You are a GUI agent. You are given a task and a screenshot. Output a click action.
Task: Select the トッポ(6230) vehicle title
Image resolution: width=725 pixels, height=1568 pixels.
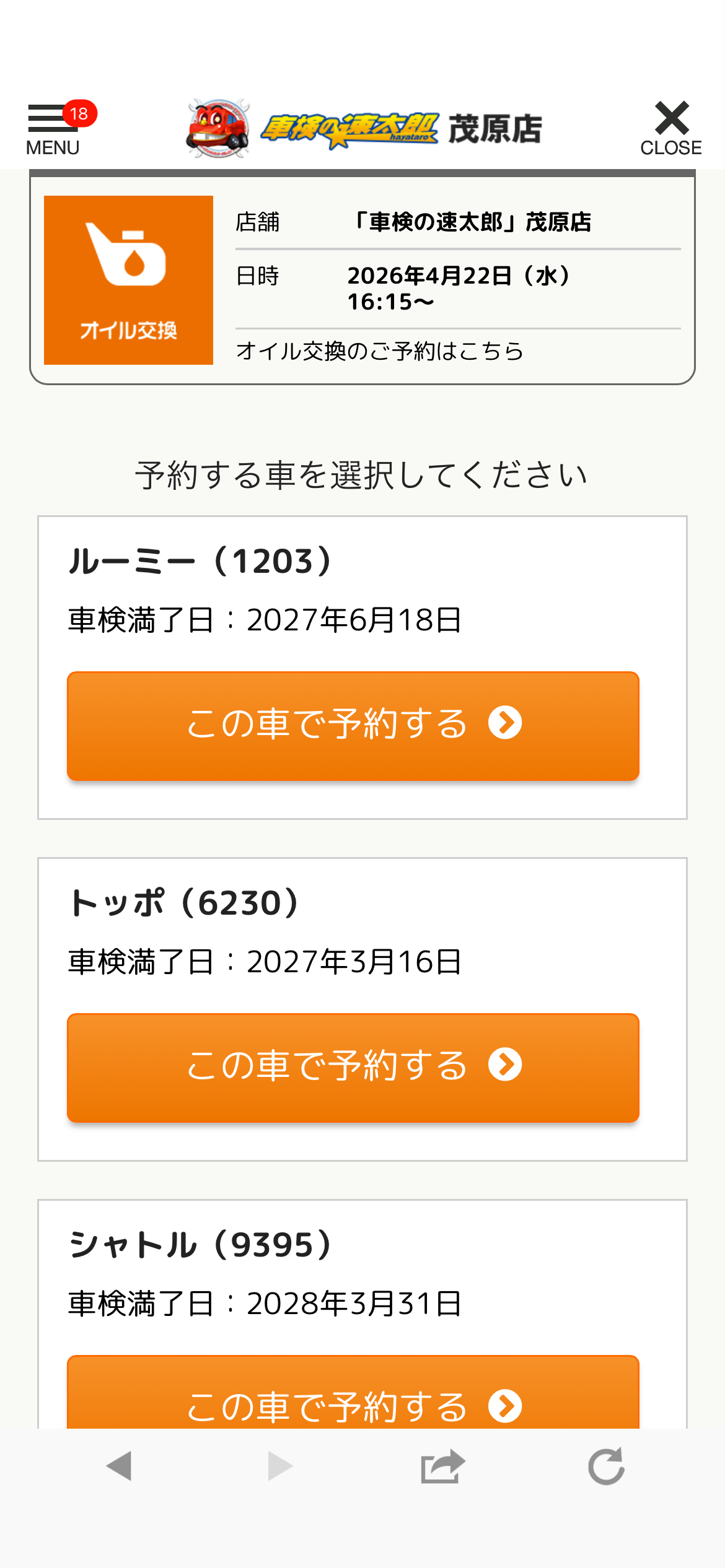pos(185,904)
